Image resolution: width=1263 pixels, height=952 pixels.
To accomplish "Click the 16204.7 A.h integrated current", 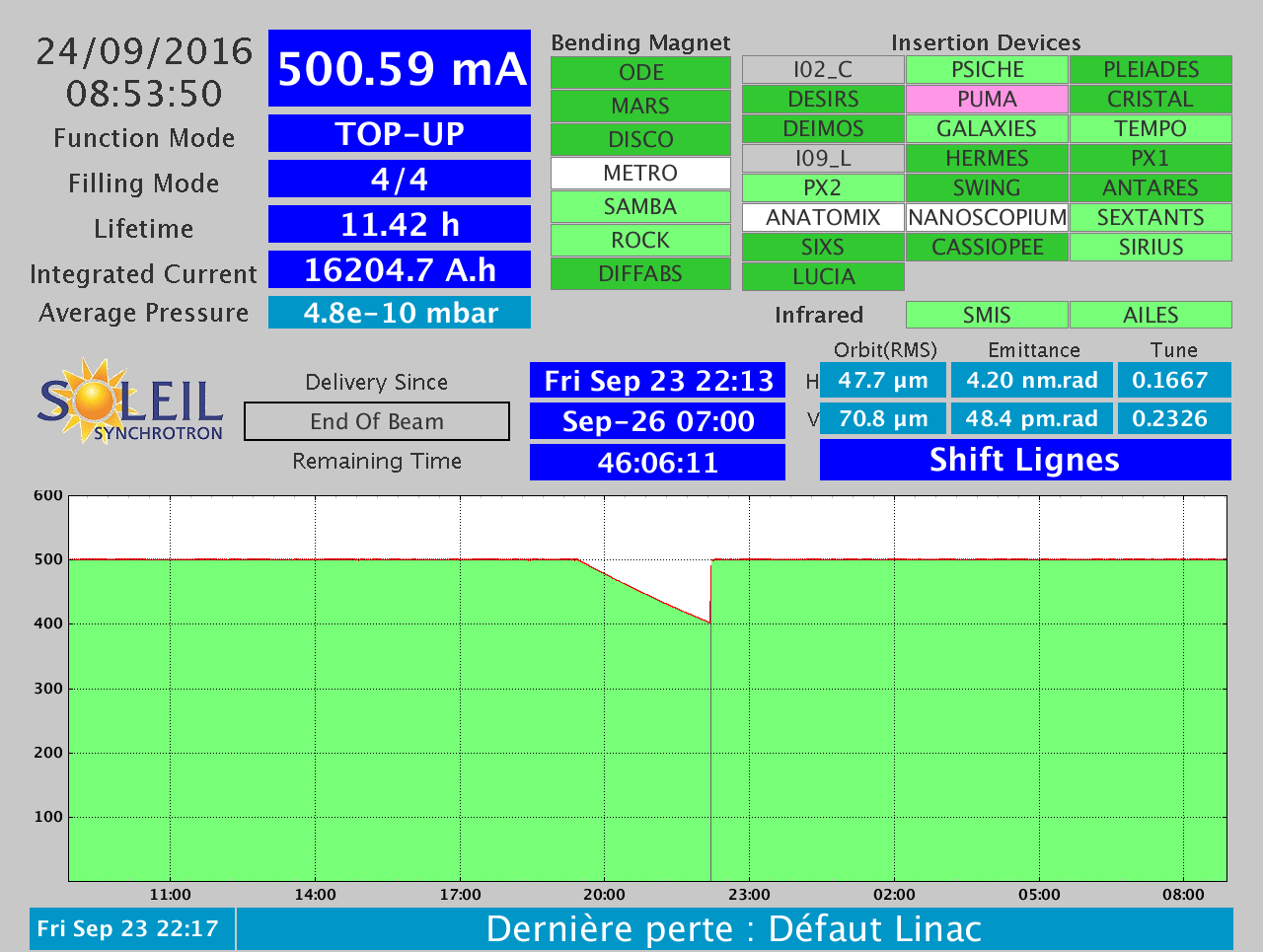I will (400, 269).
